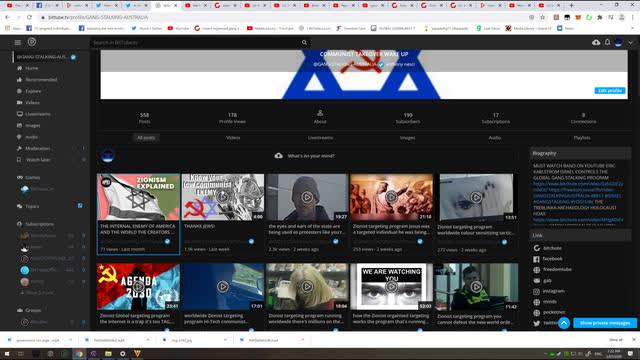Open the Subscriptions count in profile stats
This screenshot has height=360, width=640.
[496, 118]
